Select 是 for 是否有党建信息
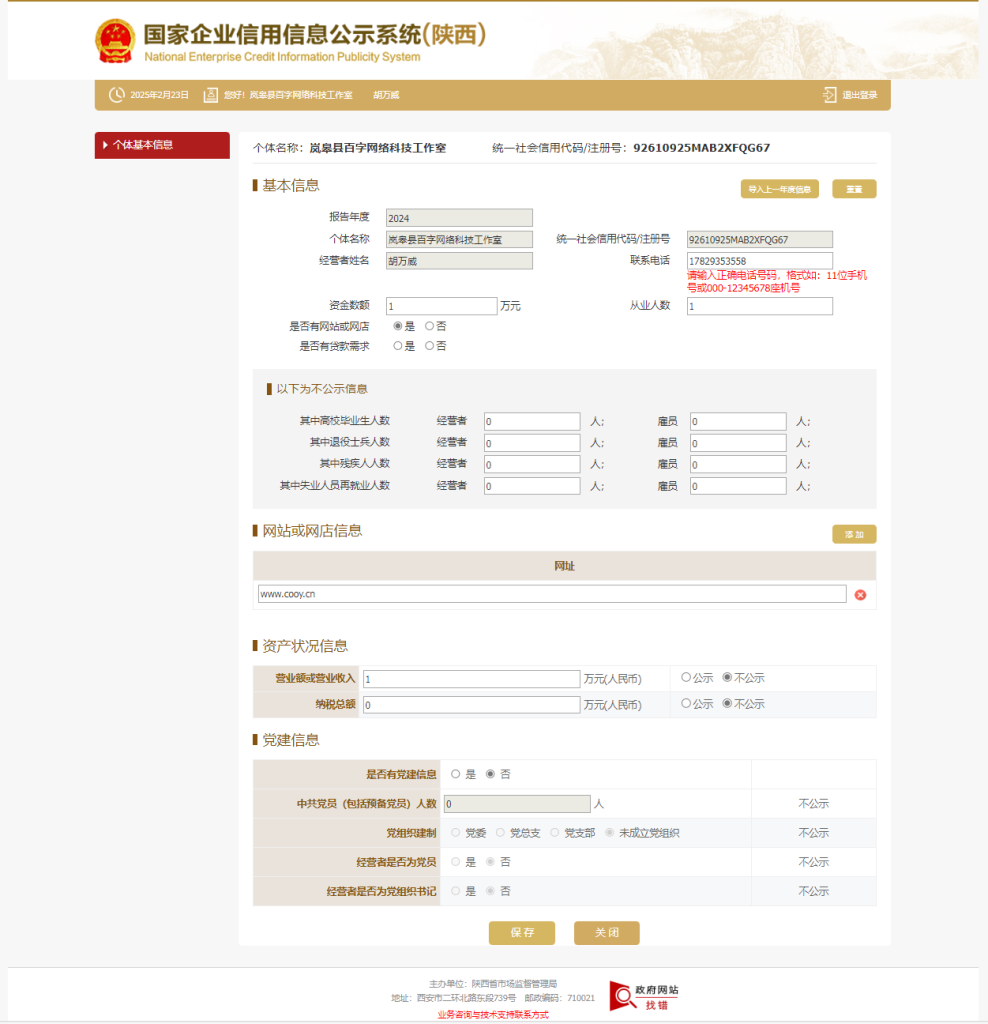Screen dimensions: 988x1024 [456, 774]
